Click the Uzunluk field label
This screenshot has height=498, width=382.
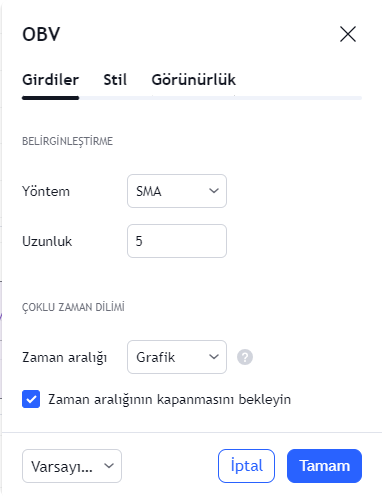tap(47, 241)
